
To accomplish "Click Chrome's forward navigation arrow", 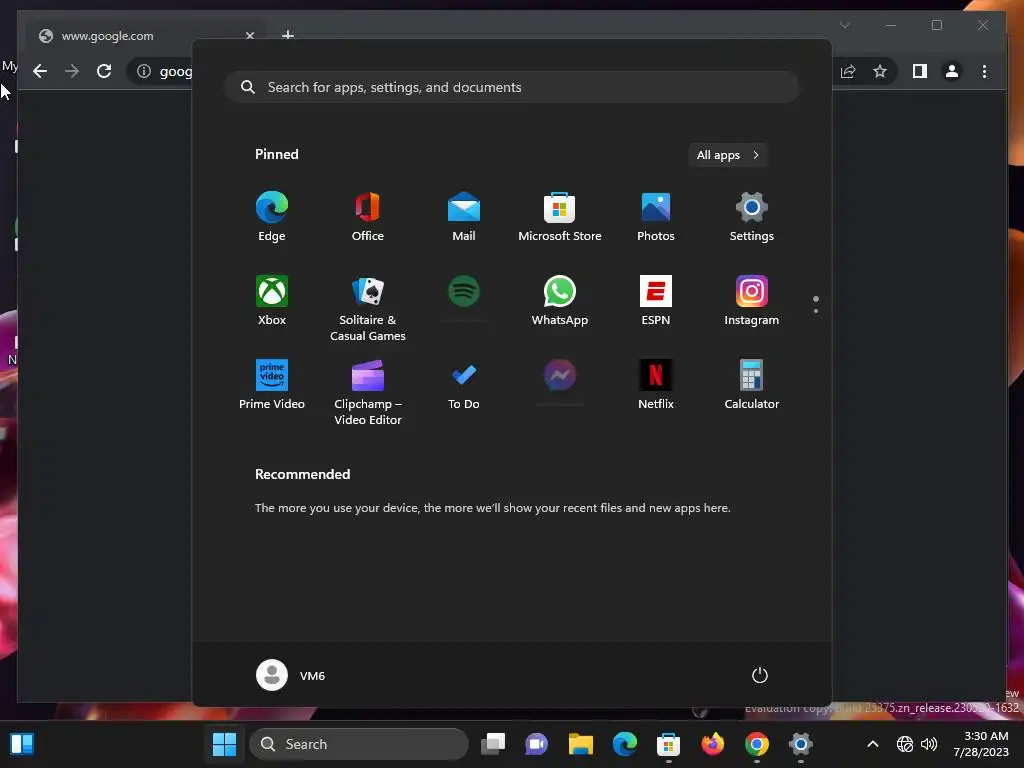I will 72,71.
